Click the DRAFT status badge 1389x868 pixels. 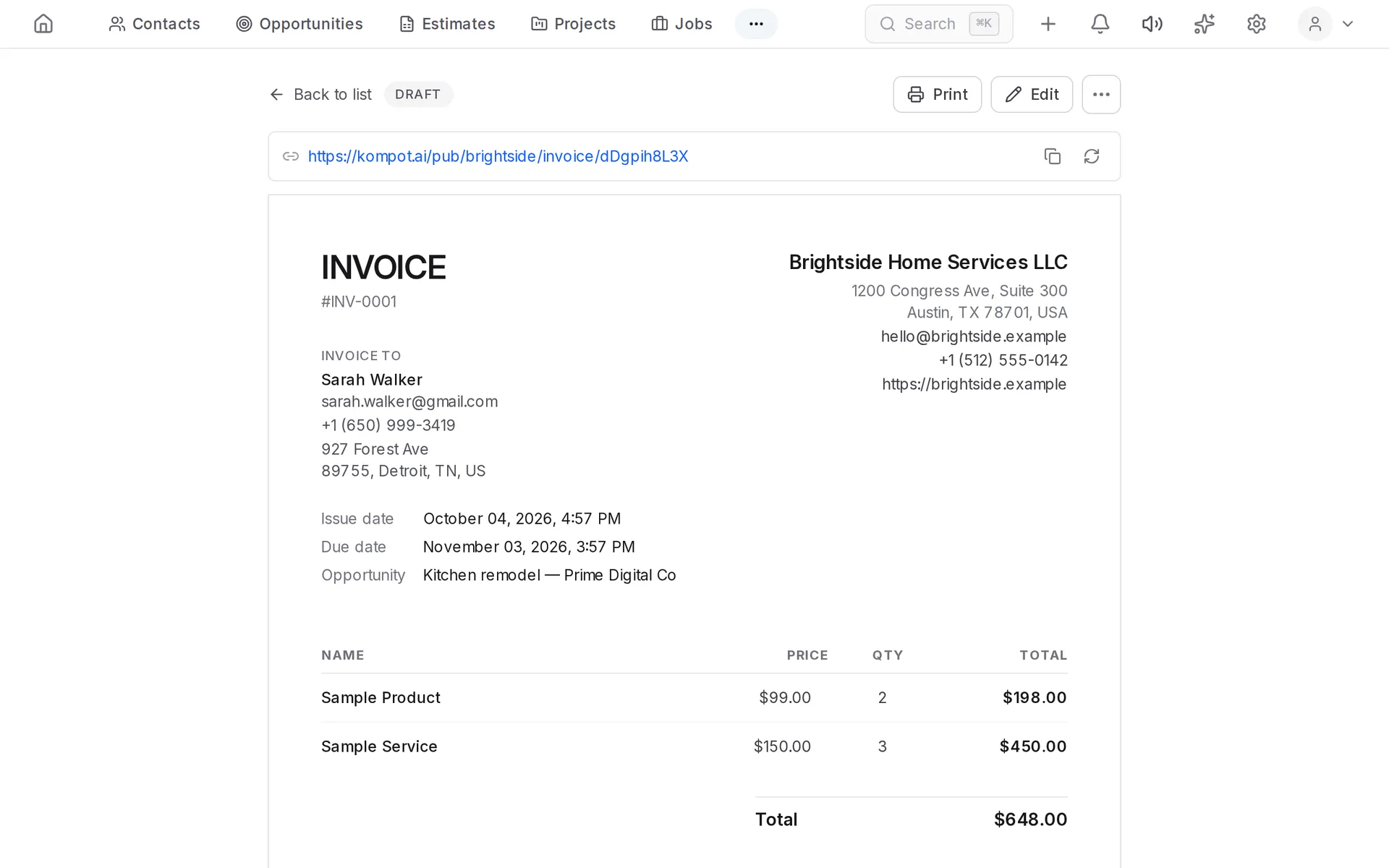tap(418, 95)
